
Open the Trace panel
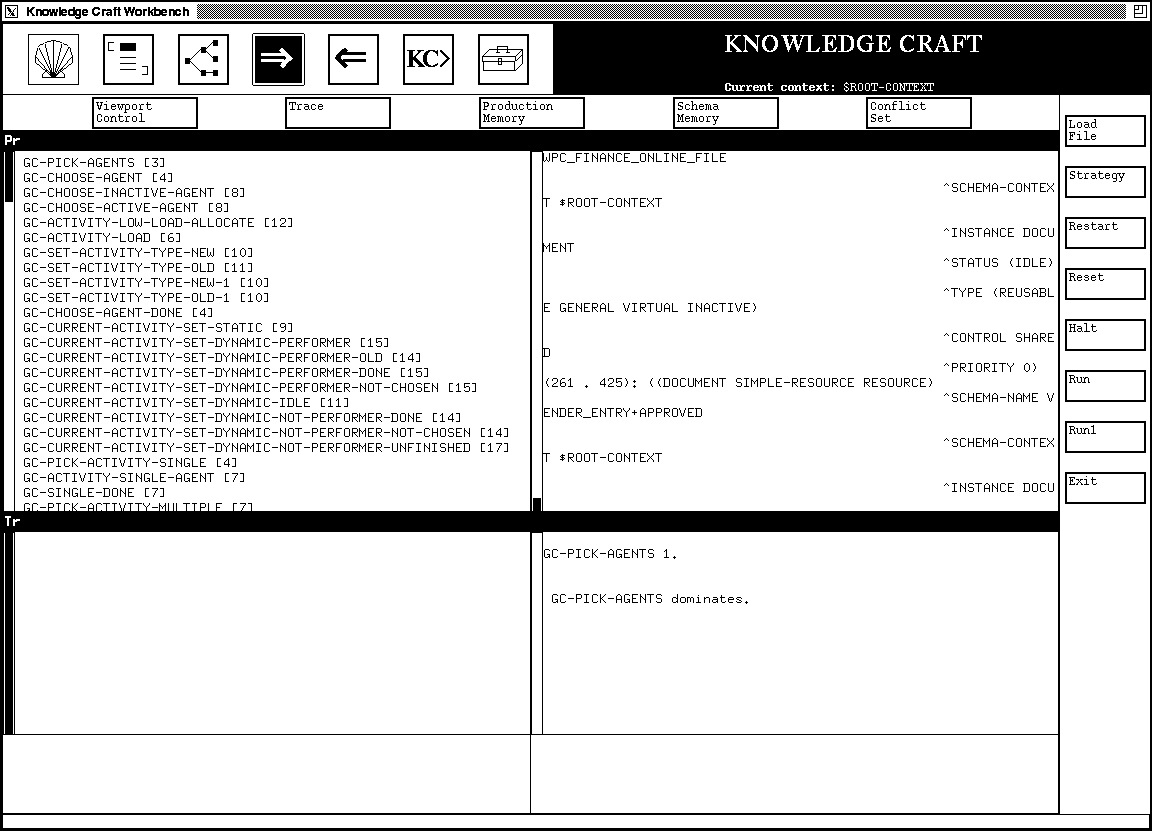pyautogui.click(x=337, y=112)
